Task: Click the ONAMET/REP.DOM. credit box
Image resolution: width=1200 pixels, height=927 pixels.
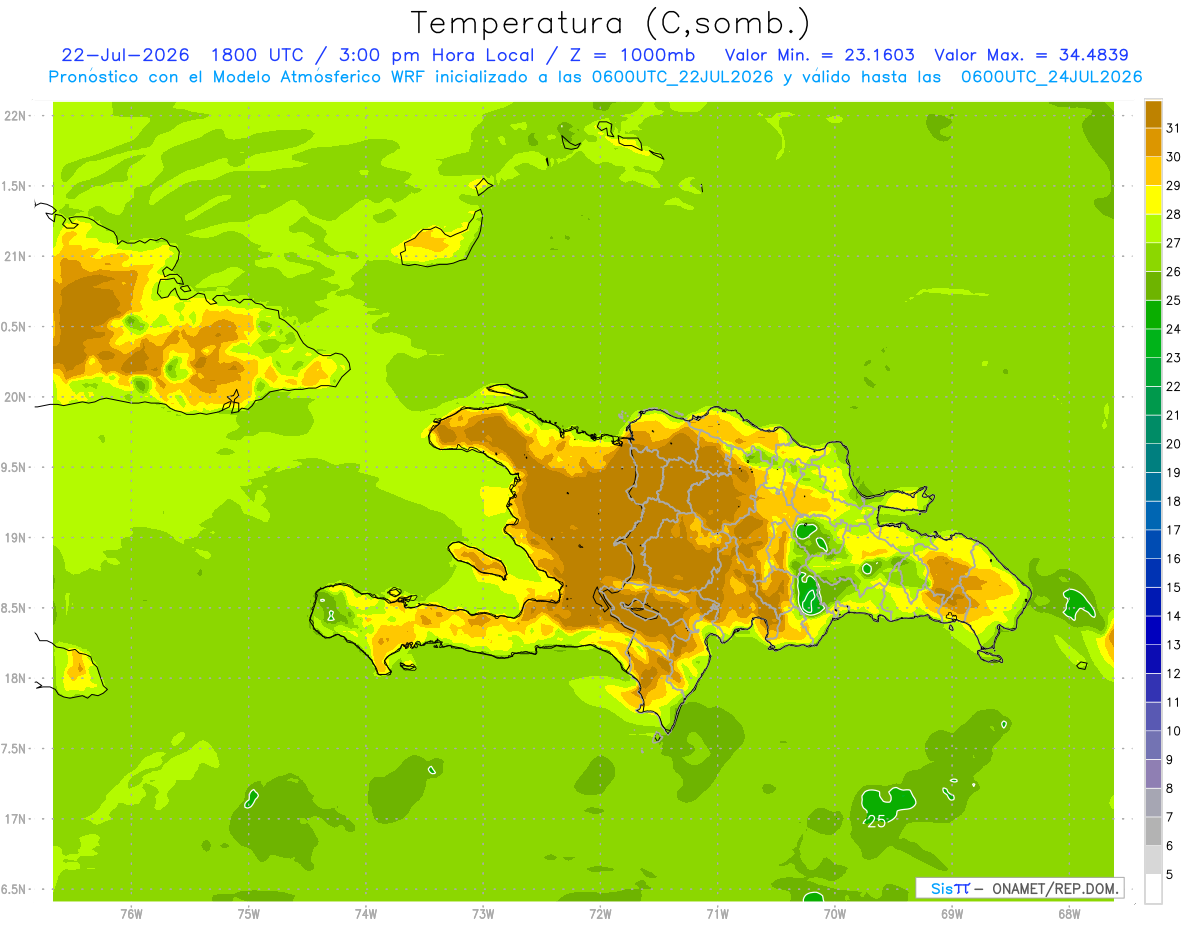Action: point(1020,888)
